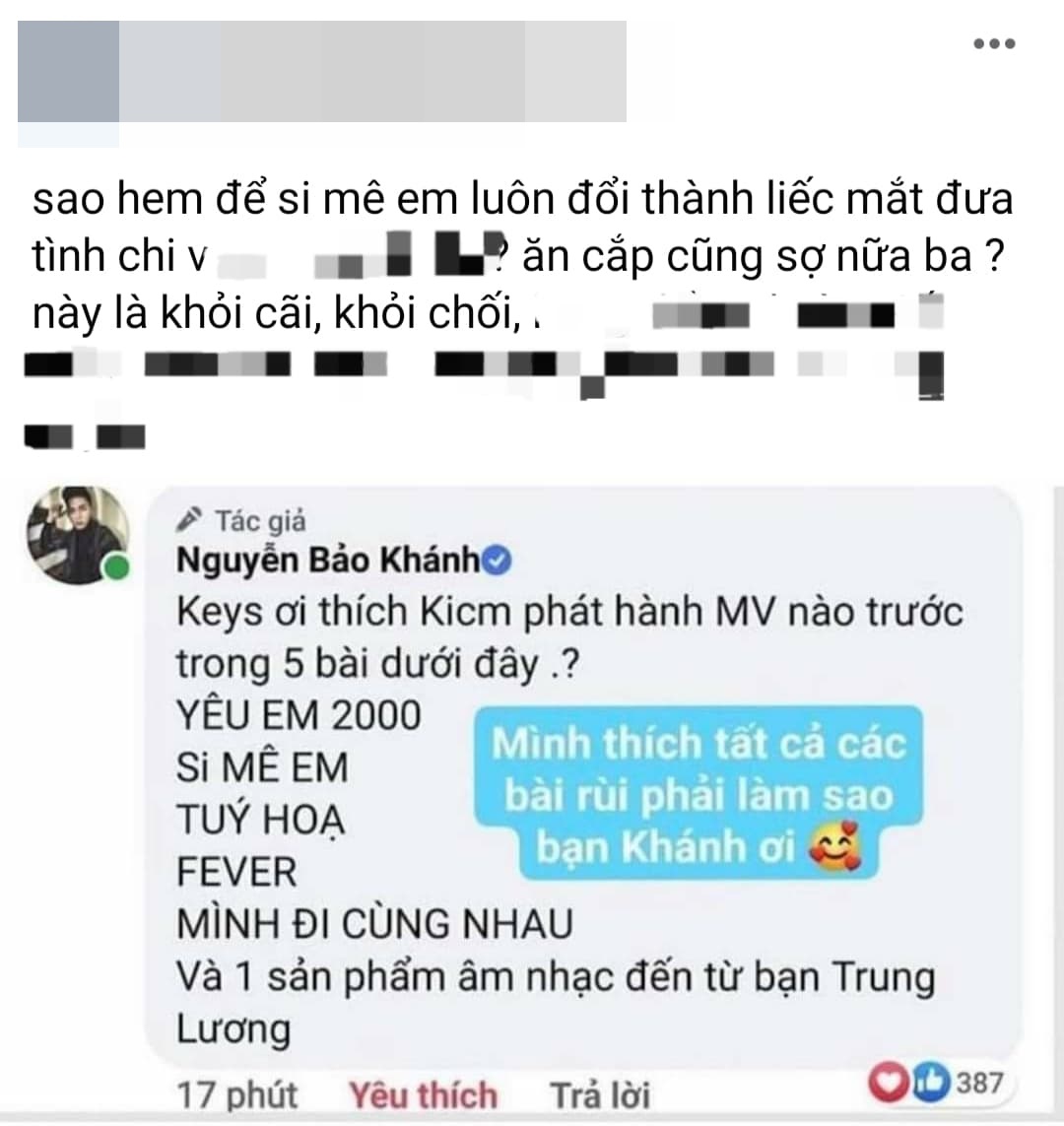Click the MÌNH ĐI CÙNG NHAU line
Image resolution: width=1064 pixels, height=1126 pixels.
point(374,923)
